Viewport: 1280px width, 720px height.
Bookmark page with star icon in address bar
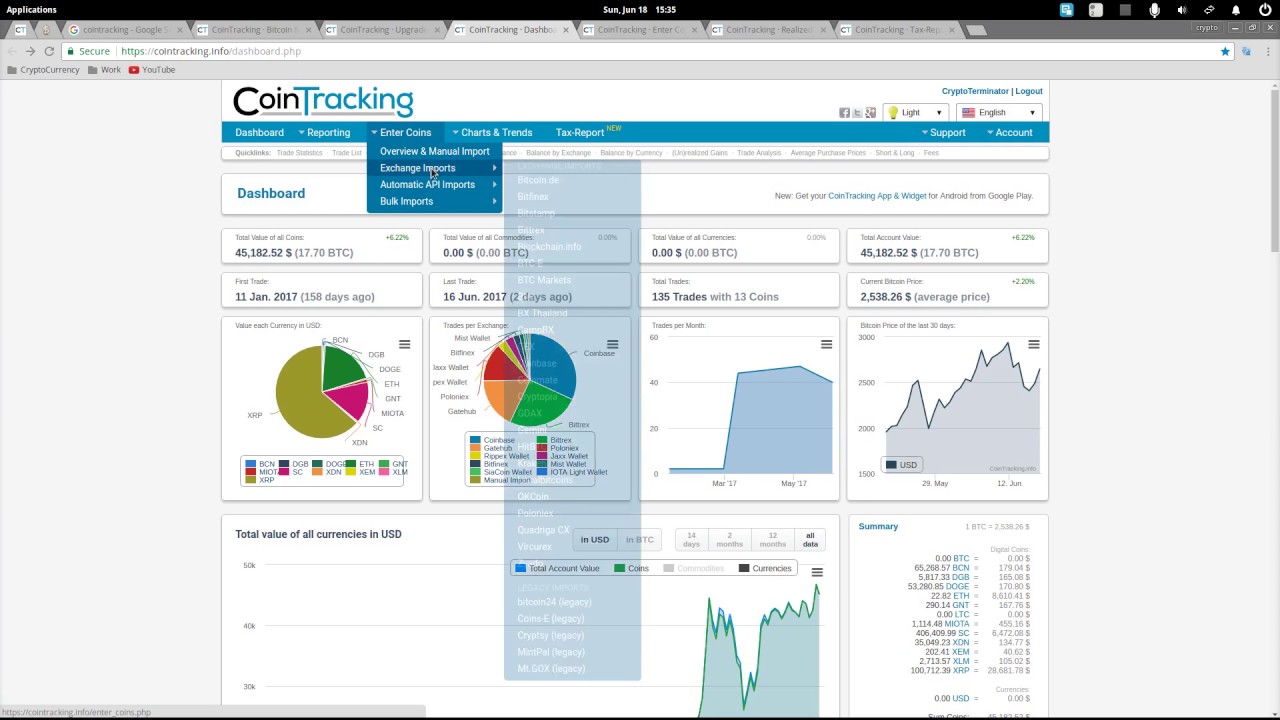1225,51
